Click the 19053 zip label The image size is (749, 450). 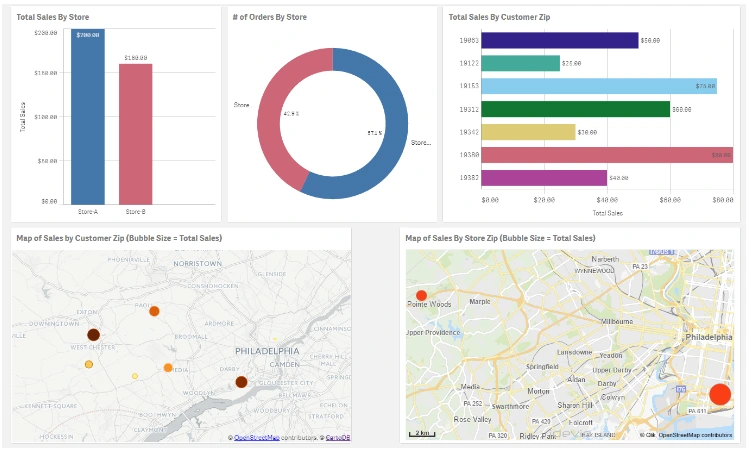tap(469, 41)
